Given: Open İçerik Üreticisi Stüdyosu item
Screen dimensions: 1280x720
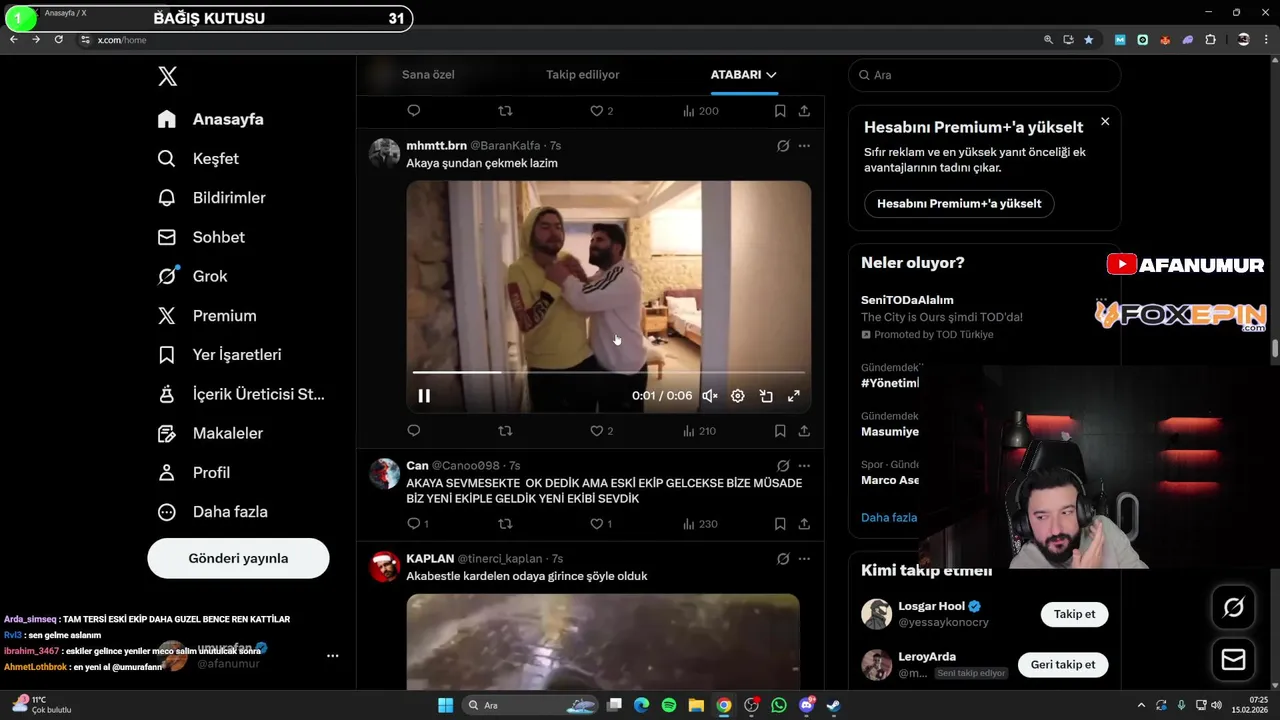Looking at the screenshot, I should [241, 394].
